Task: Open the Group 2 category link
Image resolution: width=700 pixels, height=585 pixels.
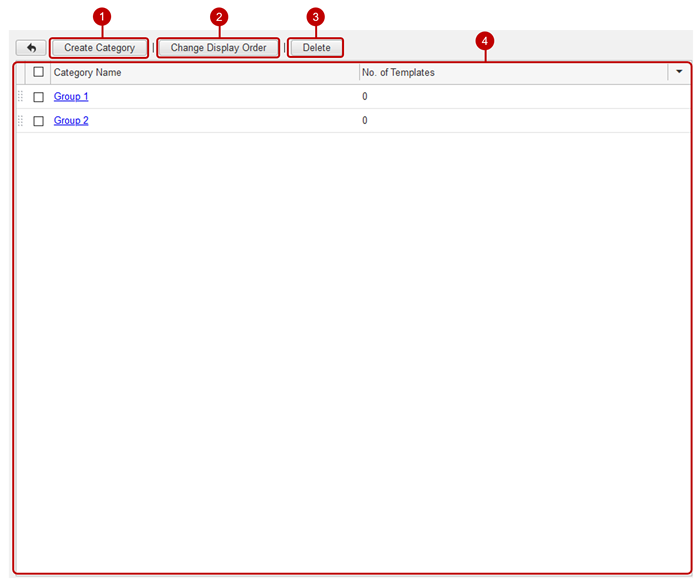Action: pos(71,121)
